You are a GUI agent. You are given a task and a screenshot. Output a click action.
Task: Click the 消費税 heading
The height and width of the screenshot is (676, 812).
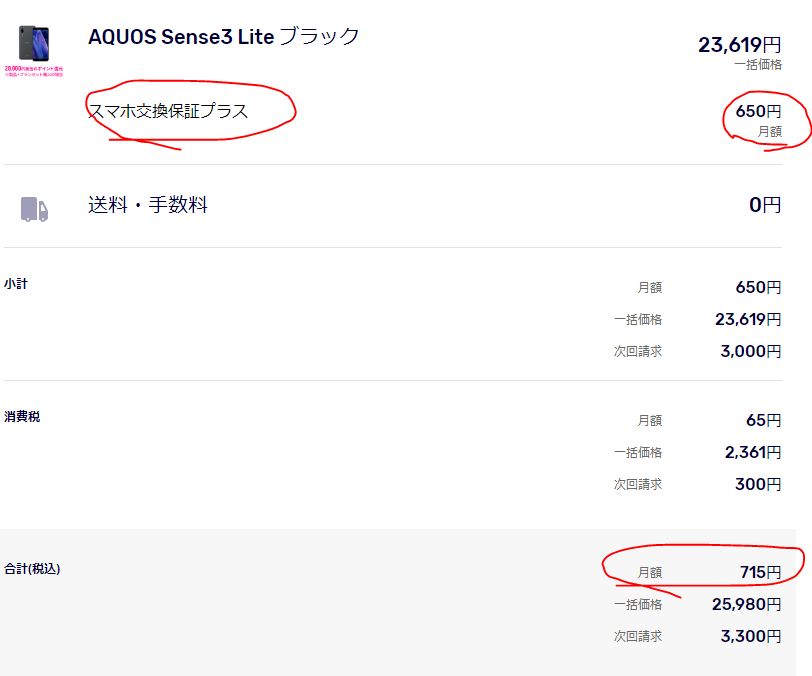(22, 416)
